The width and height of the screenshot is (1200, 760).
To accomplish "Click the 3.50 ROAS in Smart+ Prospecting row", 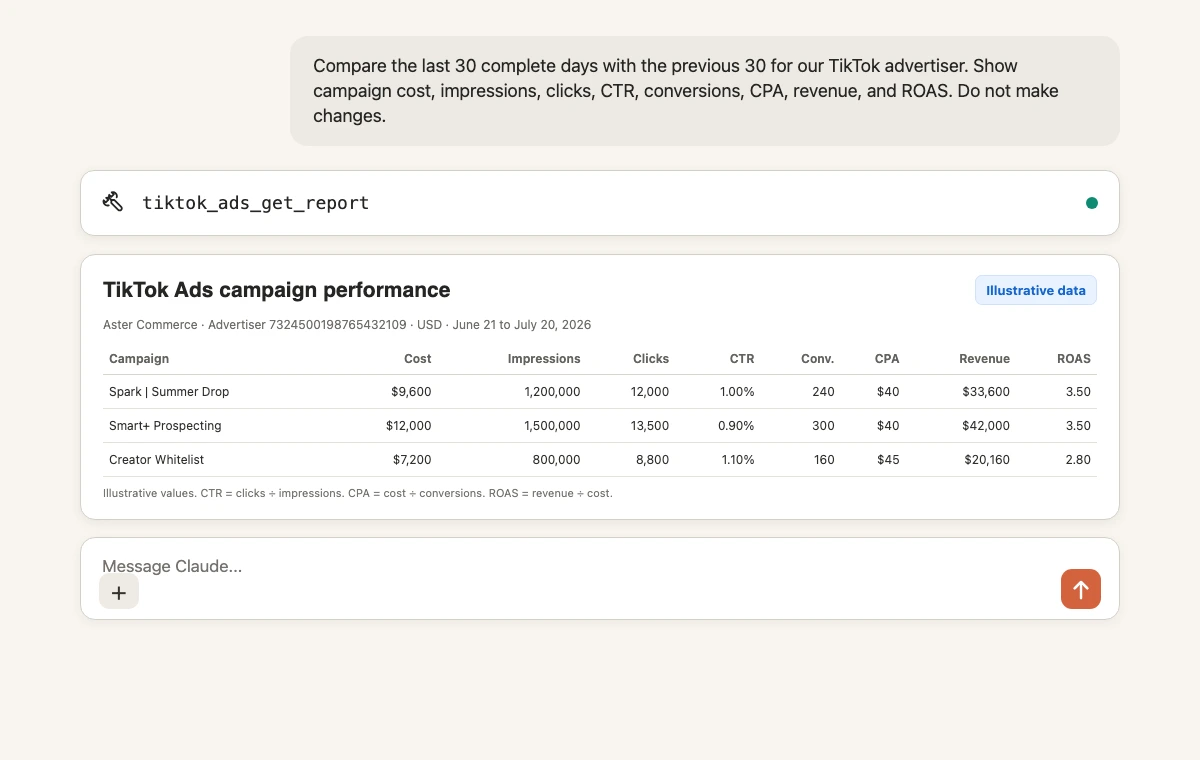I will pyautogui.click(x=1078, y=426).
